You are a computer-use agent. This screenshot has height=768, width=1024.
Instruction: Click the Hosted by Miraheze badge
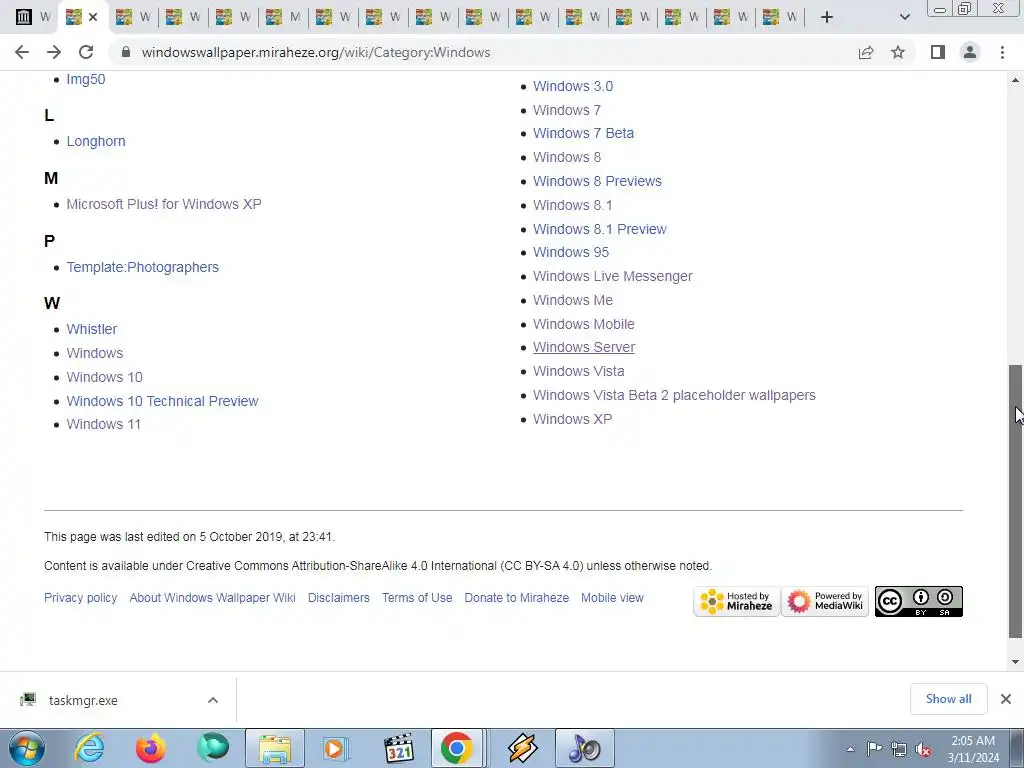(x=736, y=601)
